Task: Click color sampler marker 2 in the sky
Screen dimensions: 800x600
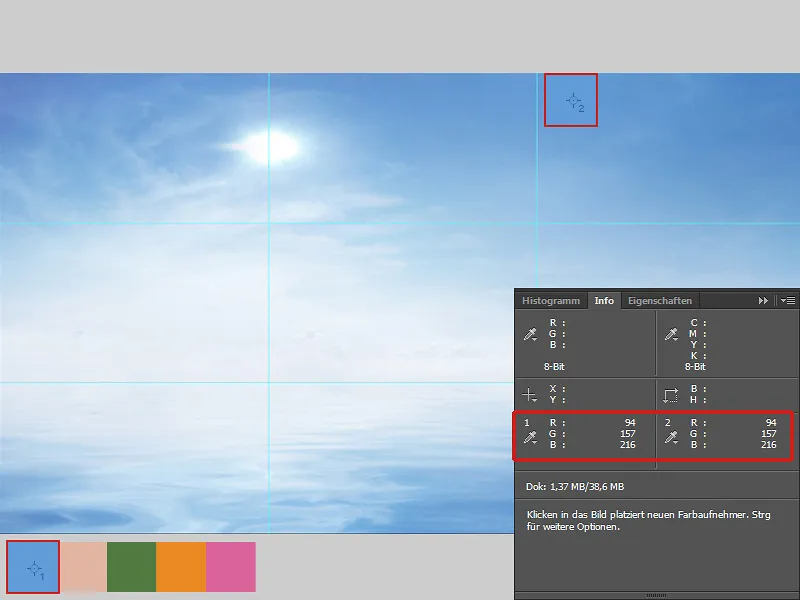Action: [573, 101]
